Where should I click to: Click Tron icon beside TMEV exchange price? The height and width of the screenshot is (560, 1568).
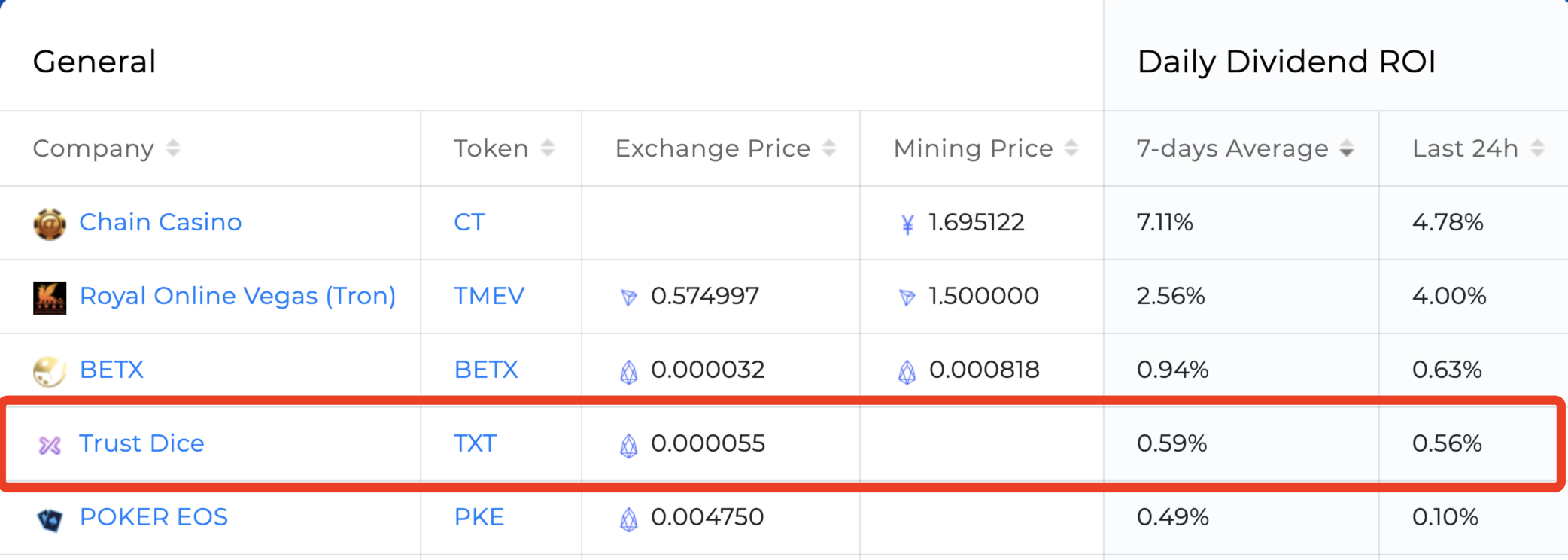[628, 297]
